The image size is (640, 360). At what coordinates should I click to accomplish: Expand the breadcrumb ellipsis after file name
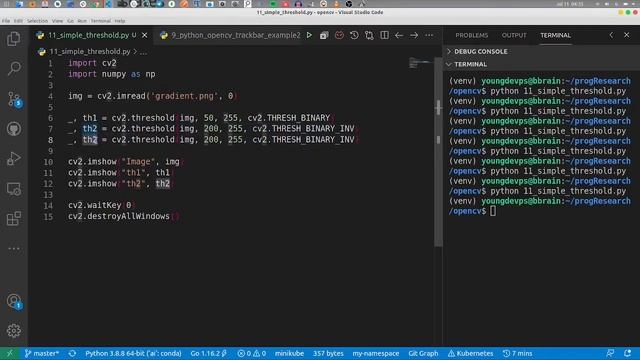143,52
